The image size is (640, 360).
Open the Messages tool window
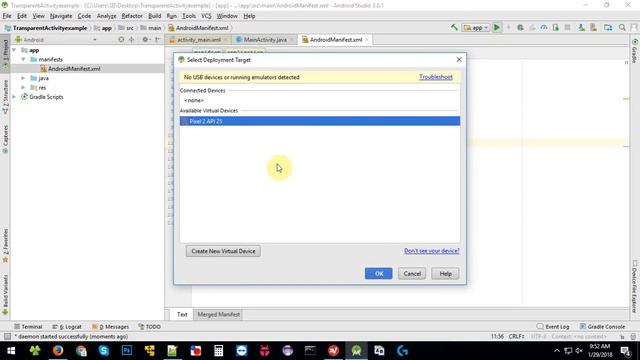pyautogui.click(x=110, y=327)
